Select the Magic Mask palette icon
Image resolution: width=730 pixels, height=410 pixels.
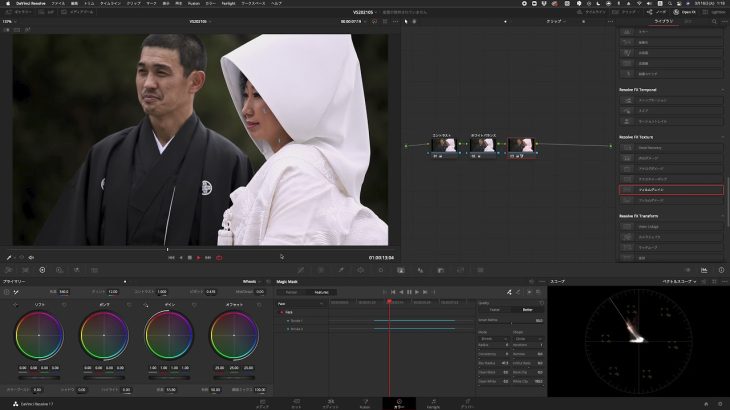400,270
